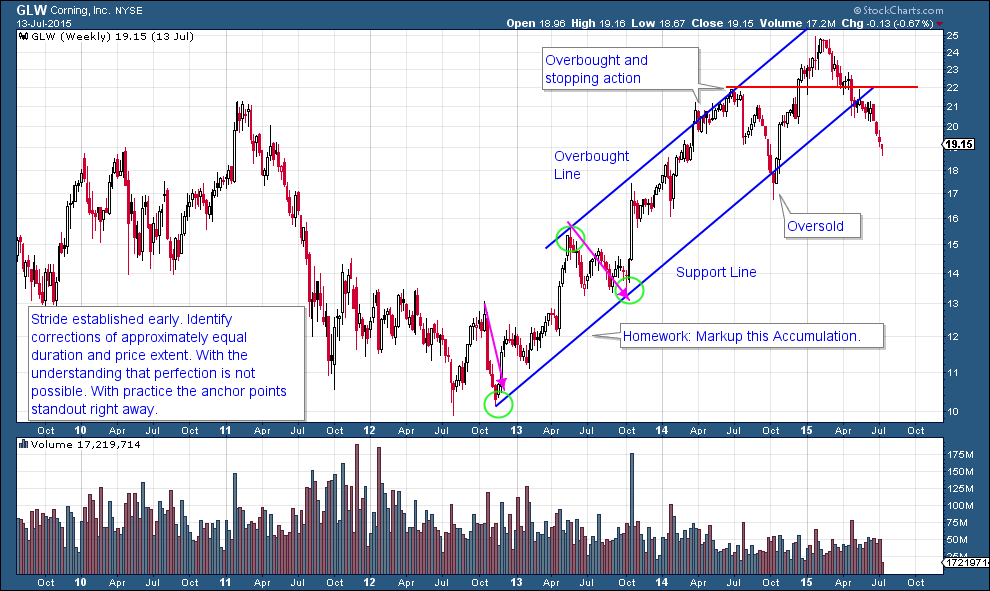Click the 'Overbought and stopping action' callout
990x591 pixels.
621,69
